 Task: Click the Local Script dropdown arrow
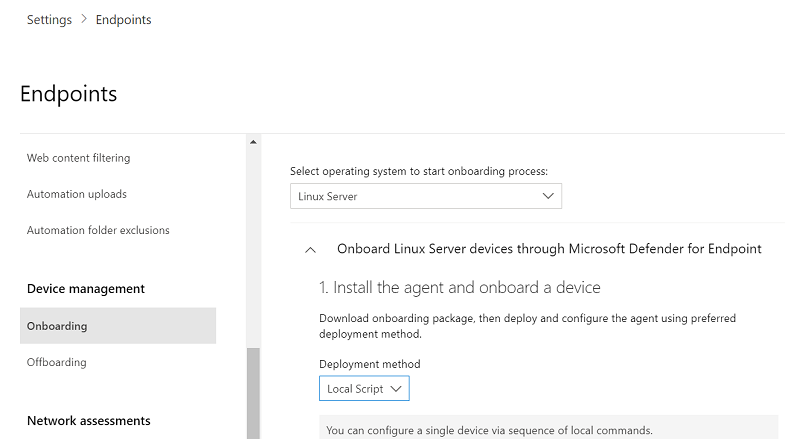[x=396, y=388]
